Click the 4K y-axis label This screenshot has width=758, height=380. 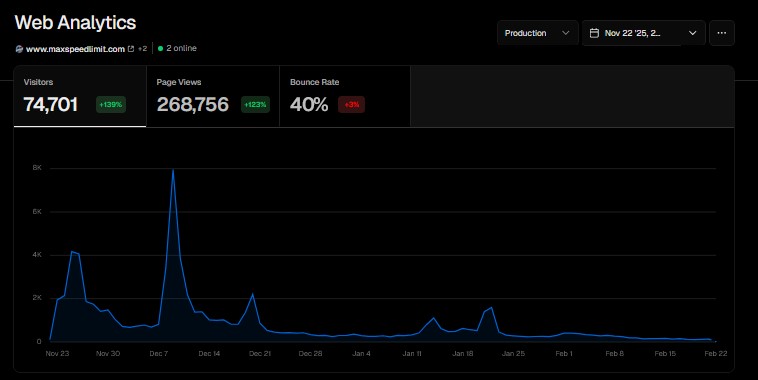(37, 254)
